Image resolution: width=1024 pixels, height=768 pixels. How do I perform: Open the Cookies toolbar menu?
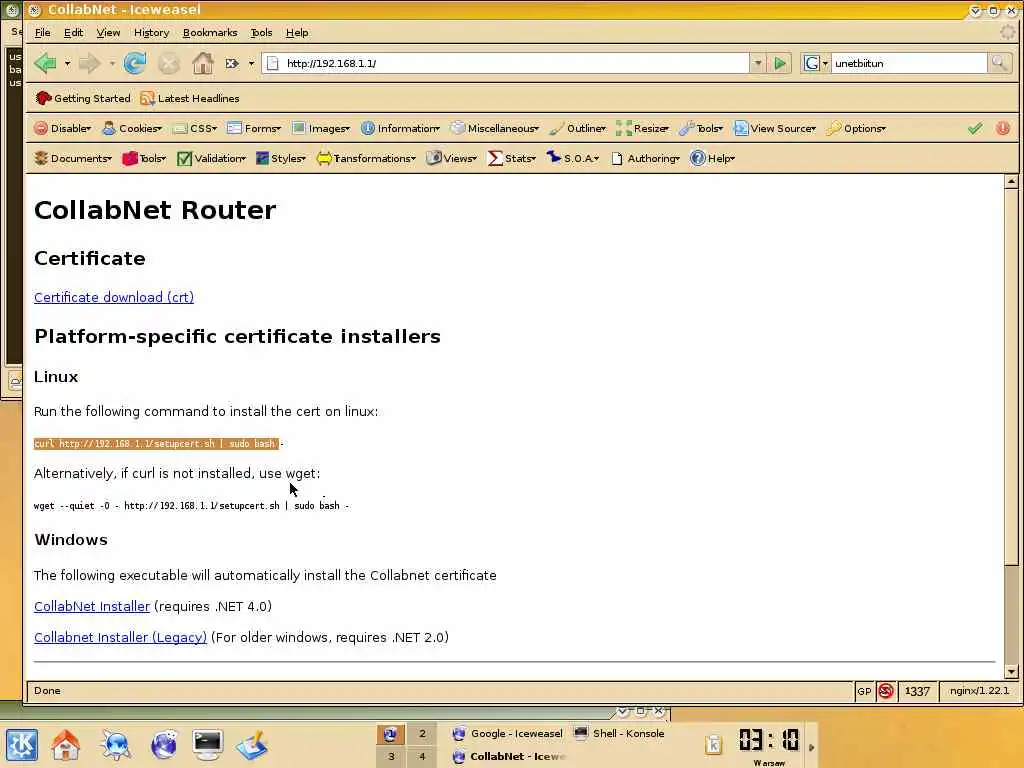132,129
